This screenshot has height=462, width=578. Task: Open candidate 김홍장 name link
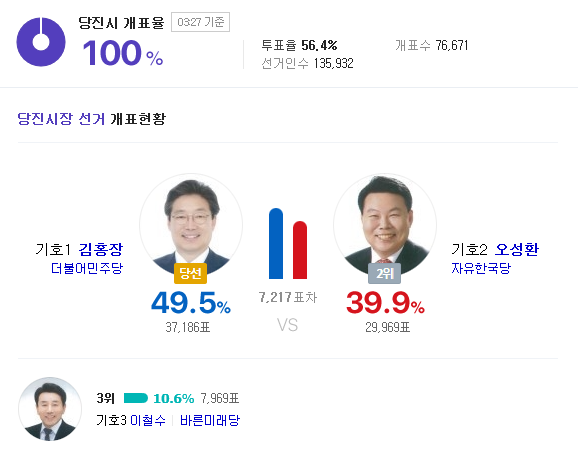(101, 250)
